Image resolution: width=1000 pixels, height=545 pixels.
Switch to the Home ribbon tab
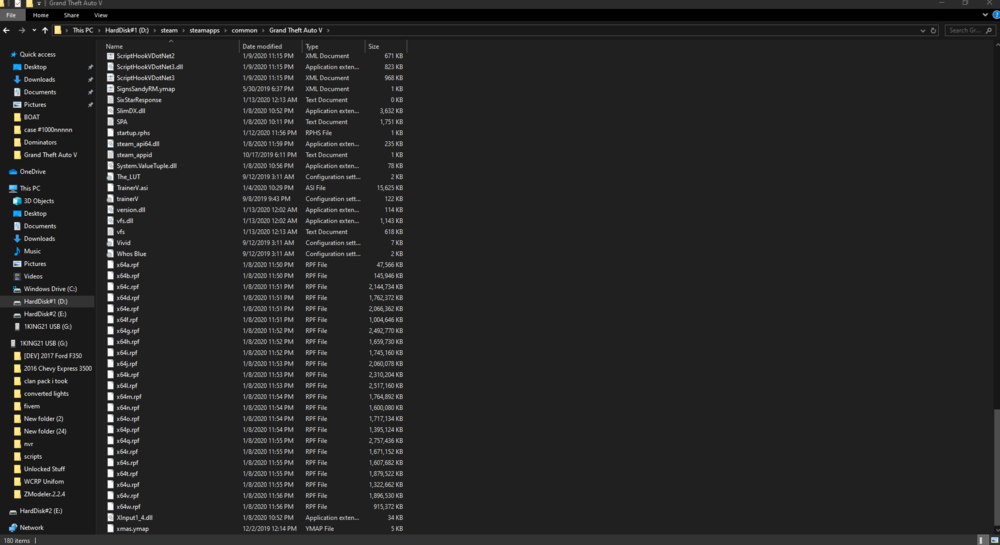click(40, 15)
